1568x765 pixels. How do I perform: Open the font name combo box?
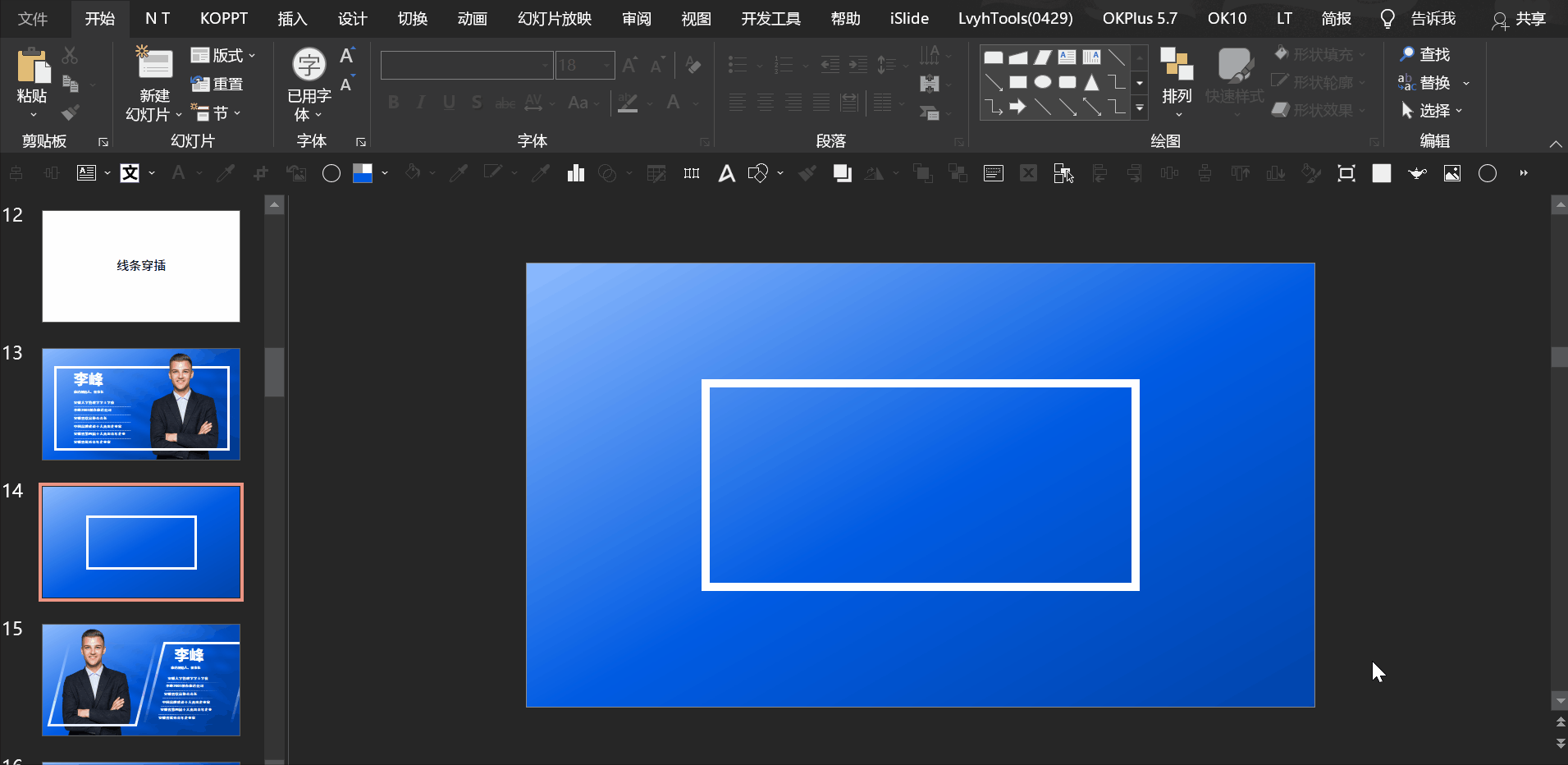click(466, 65)
